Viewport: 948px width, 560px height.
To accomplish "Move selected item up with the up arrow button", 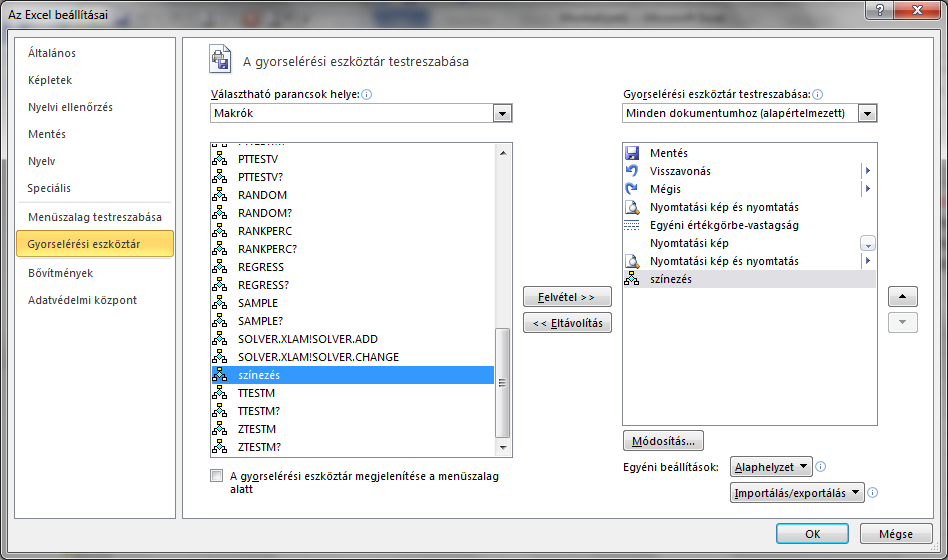I will coord(903,296).
